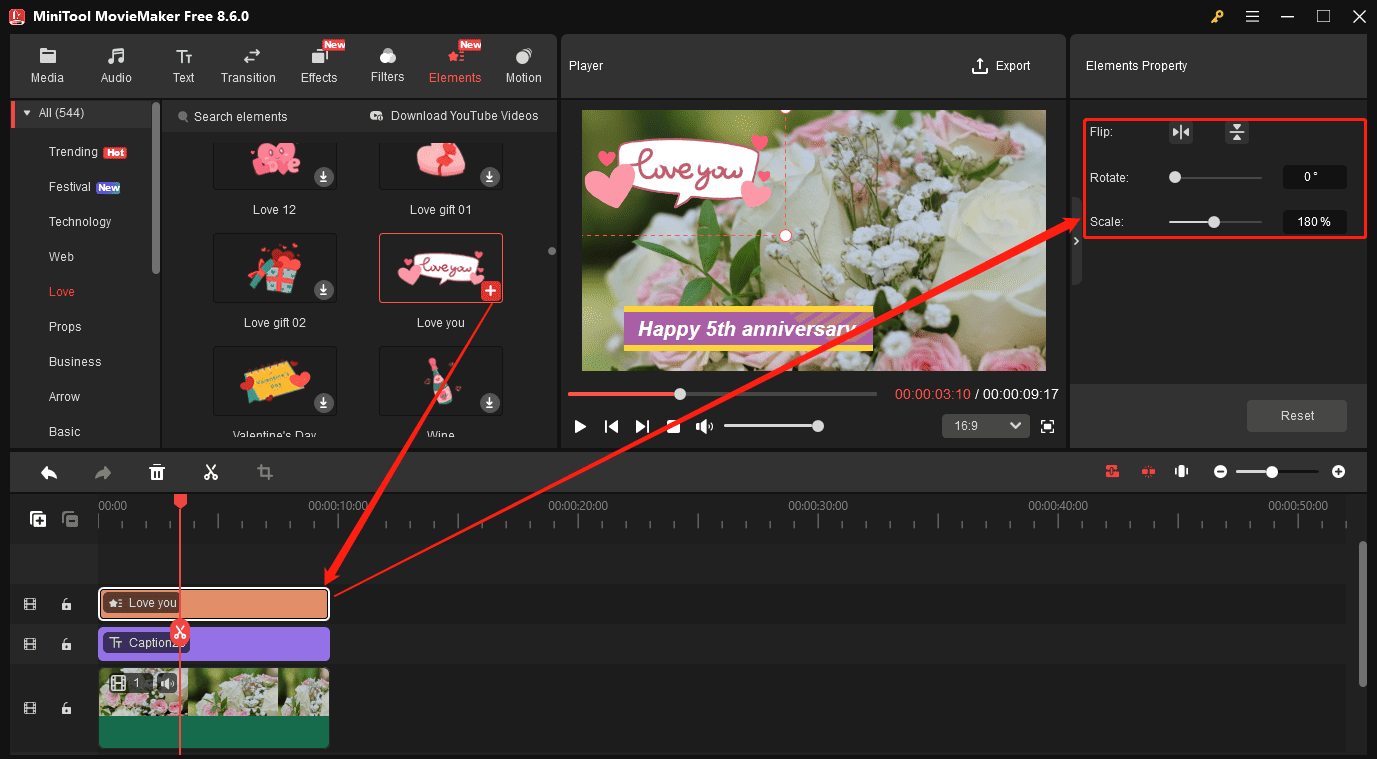
Task: Undo the last action
Action: click(x=49, y=472)
